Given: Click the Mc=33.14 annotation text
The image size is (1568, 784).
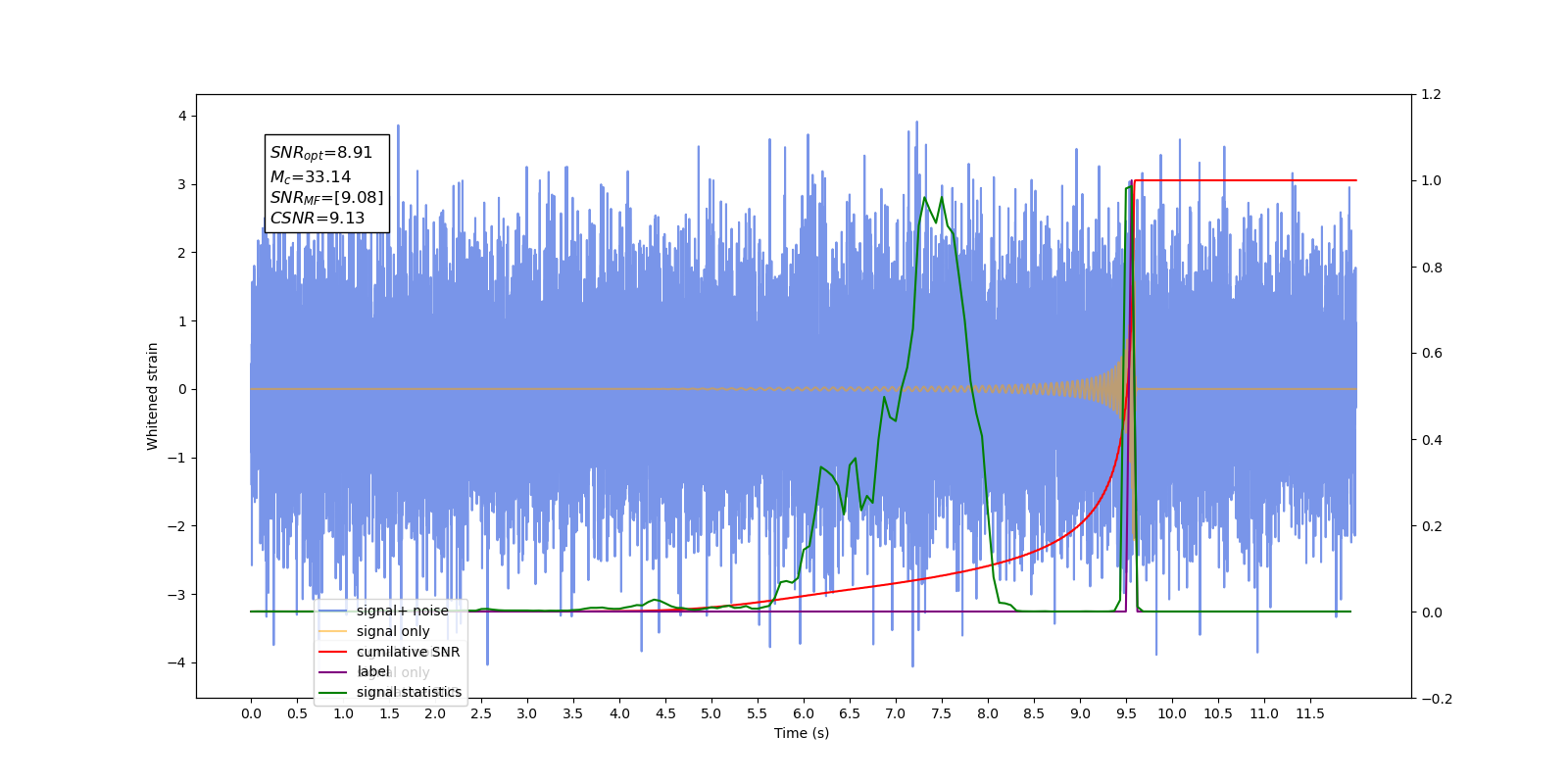Looking at the screenshot, I should (x=311, y=177).
